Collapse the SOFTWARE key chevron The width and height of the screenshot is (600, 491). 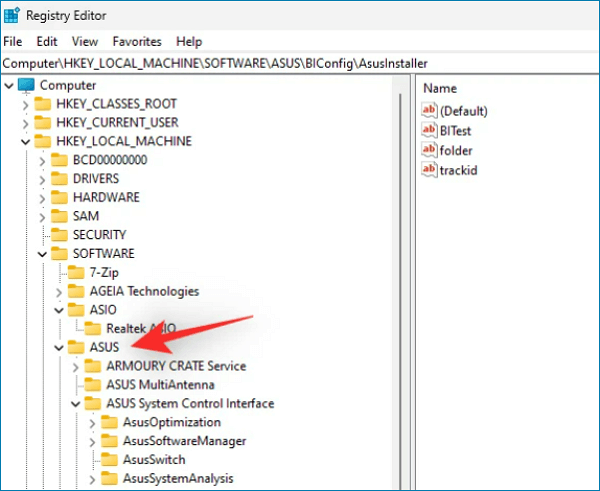pyautogui.click(x=42, y=254)
